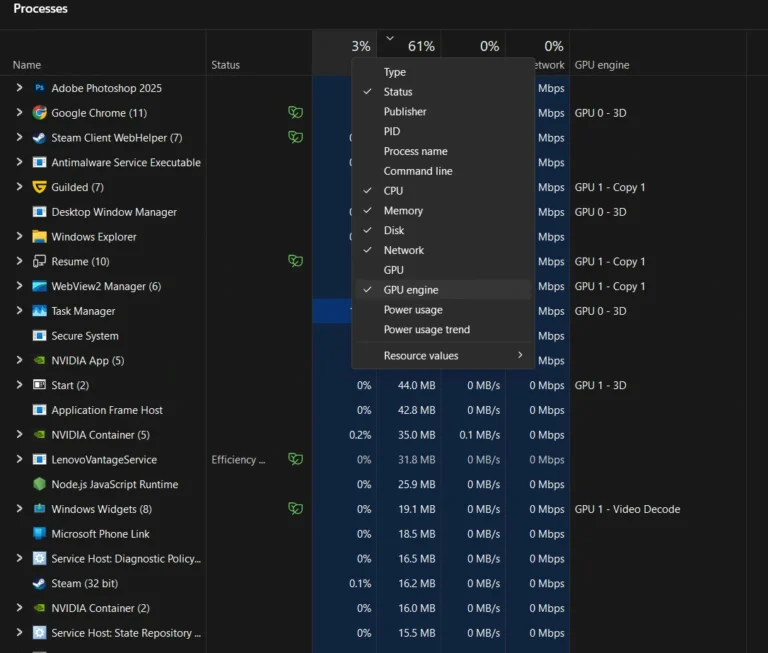Choose Power usage trend from column menu
This screenshot has height=653, width=768.
pos(426,330)
